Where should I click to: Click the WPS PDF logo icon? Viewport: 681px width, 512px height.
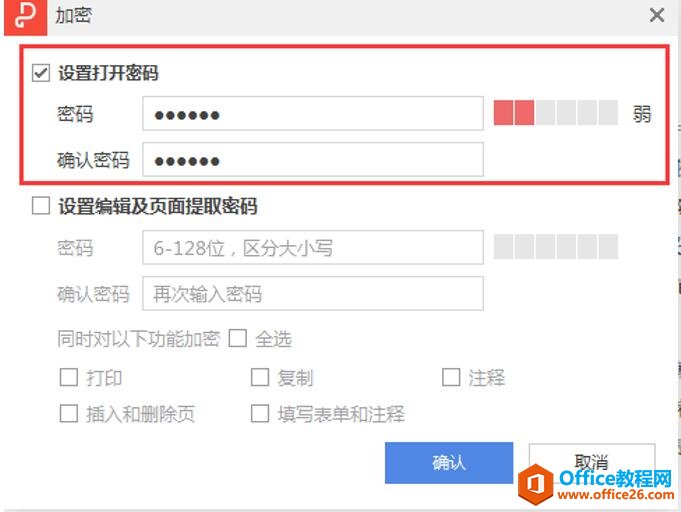(x=25, y=17)
